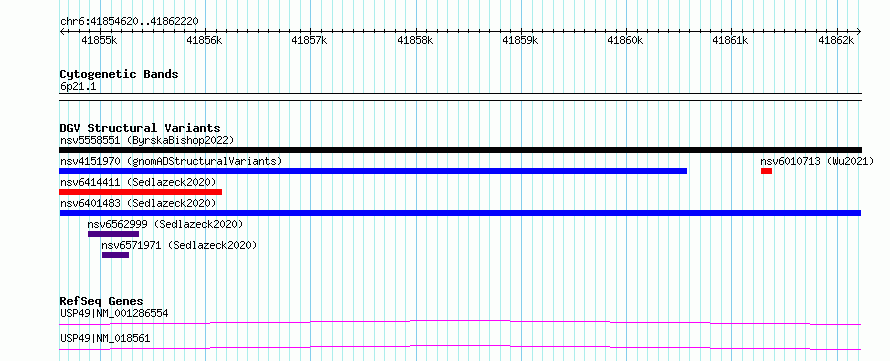Click the 41857k ruler mark

pyautogui.click(x=310, y=40)
